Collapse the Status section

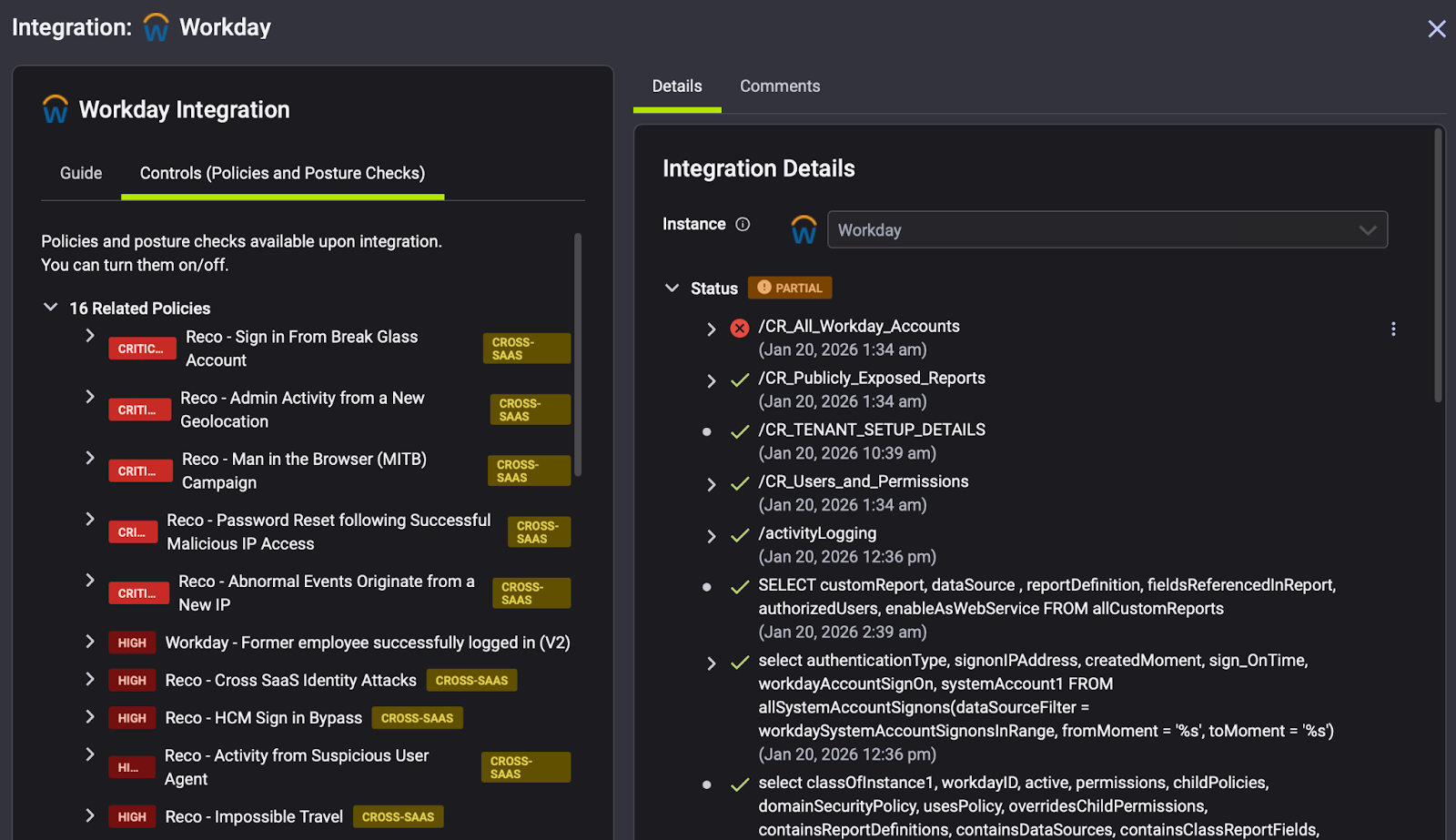[x=672, y=288]
